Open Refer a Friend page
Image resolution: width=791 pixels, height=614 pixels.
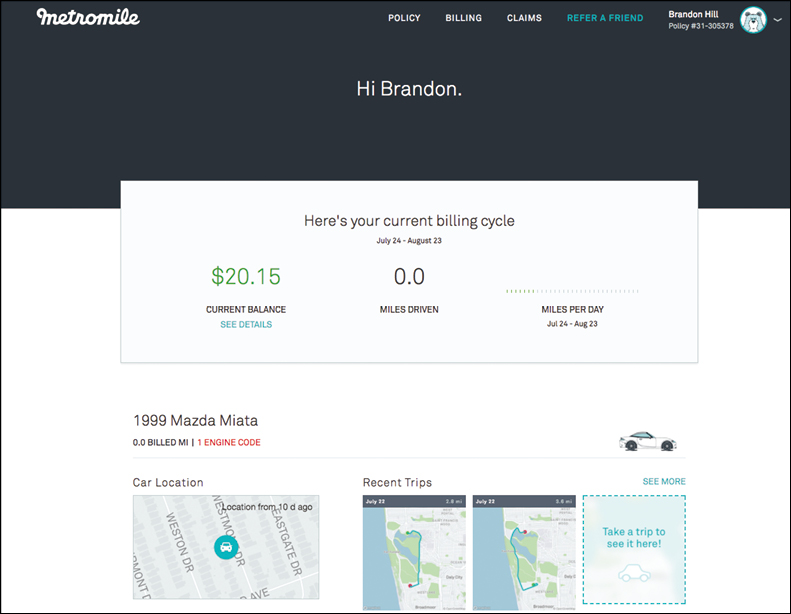pyautogui.click(x=605, y=18)
